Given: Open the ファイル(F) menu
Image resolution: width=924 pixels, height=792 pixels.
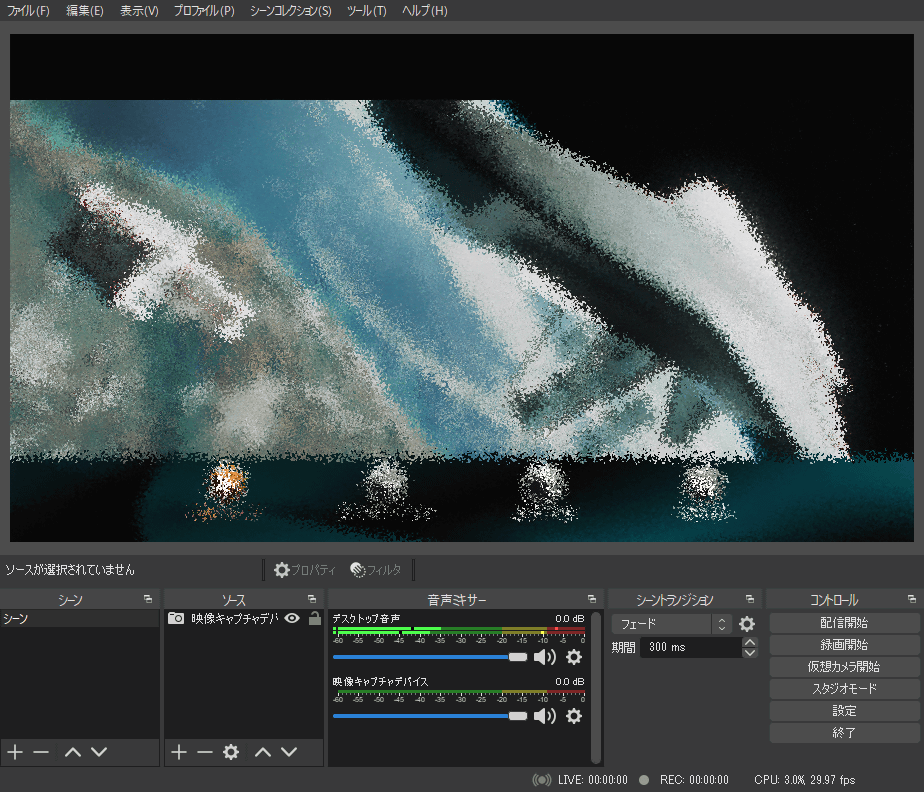Looking at the screenshot, I should [28, 11].
